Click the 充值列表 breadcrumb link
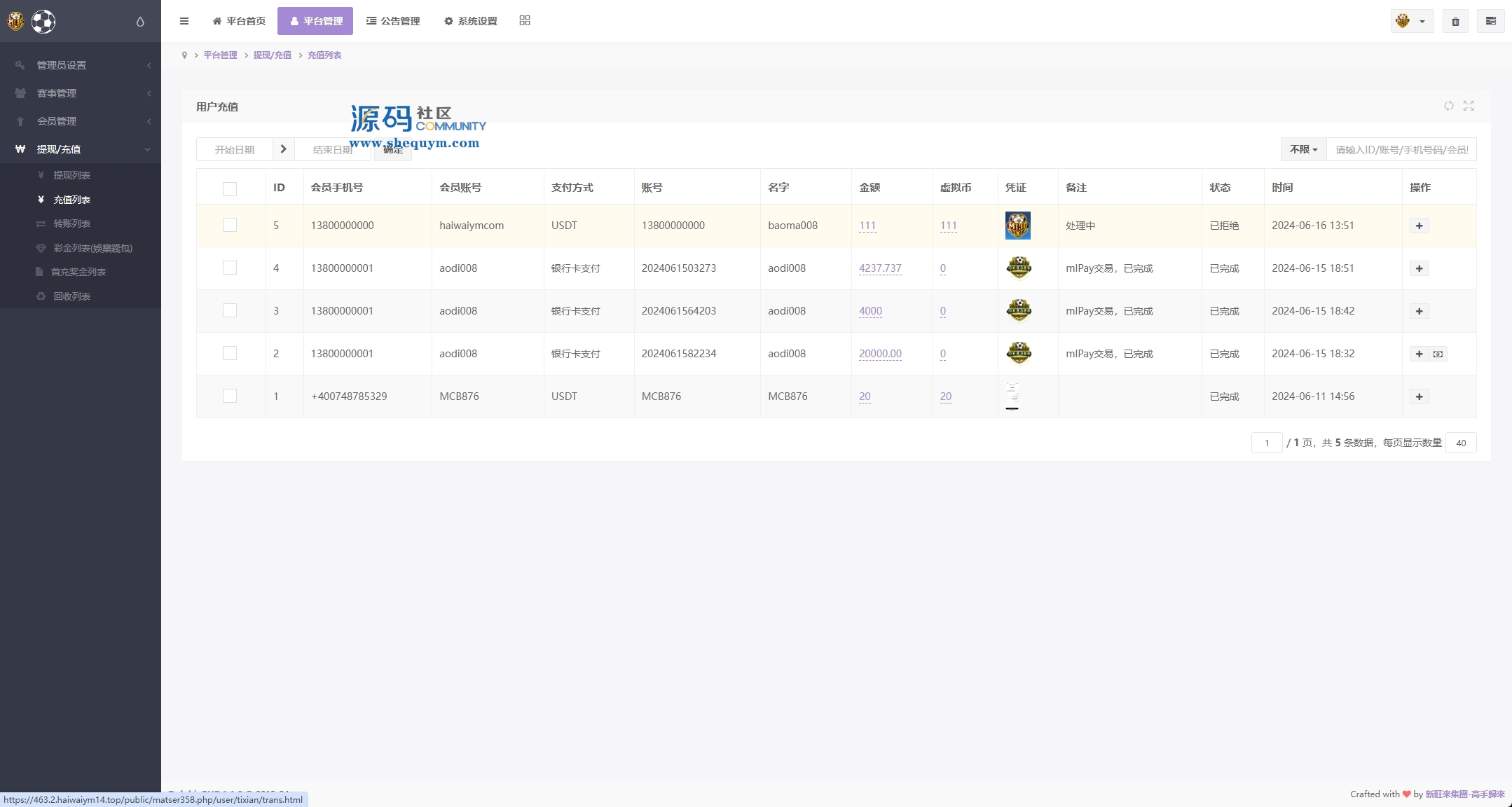Screen dimensions: 1512x807 (324, 55)
